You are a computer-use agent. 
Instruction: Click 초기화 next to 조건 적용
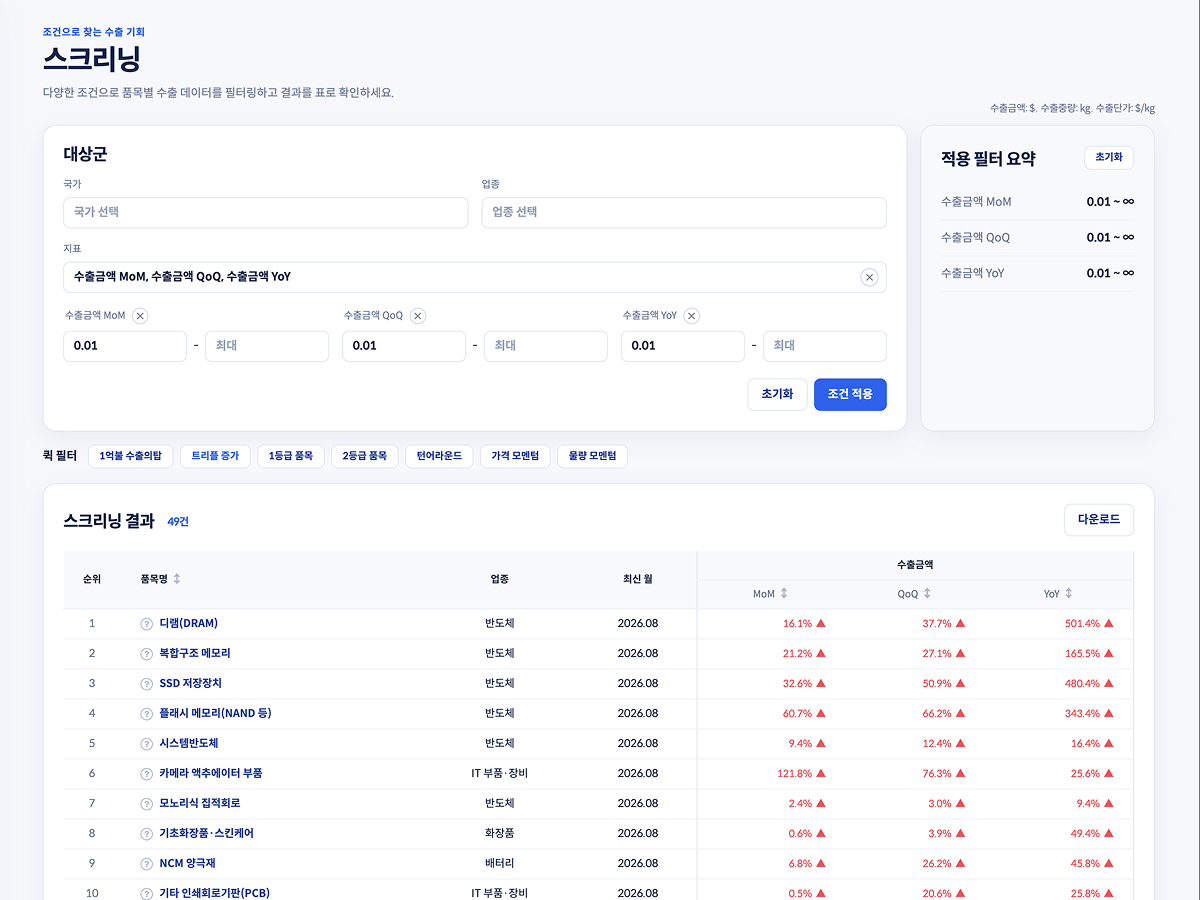[x=777, y=394]
